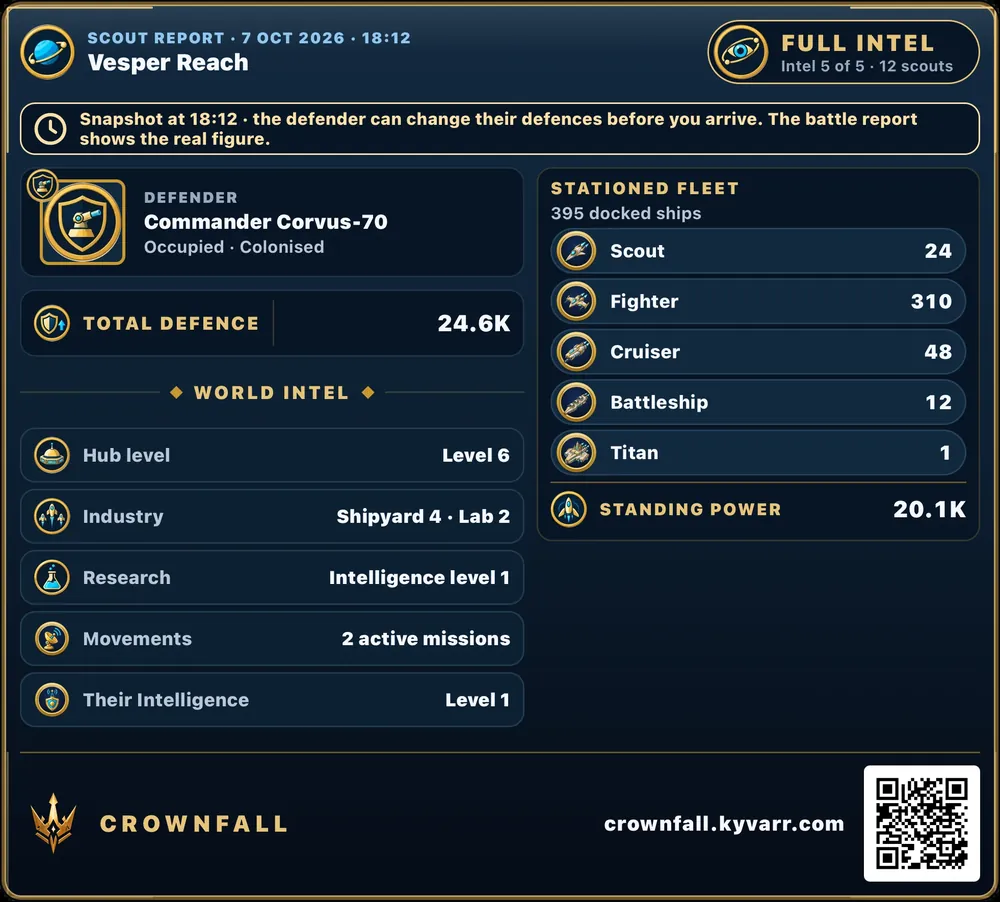
Task: Click the Research flask icon
Action: tap(52, 577)
